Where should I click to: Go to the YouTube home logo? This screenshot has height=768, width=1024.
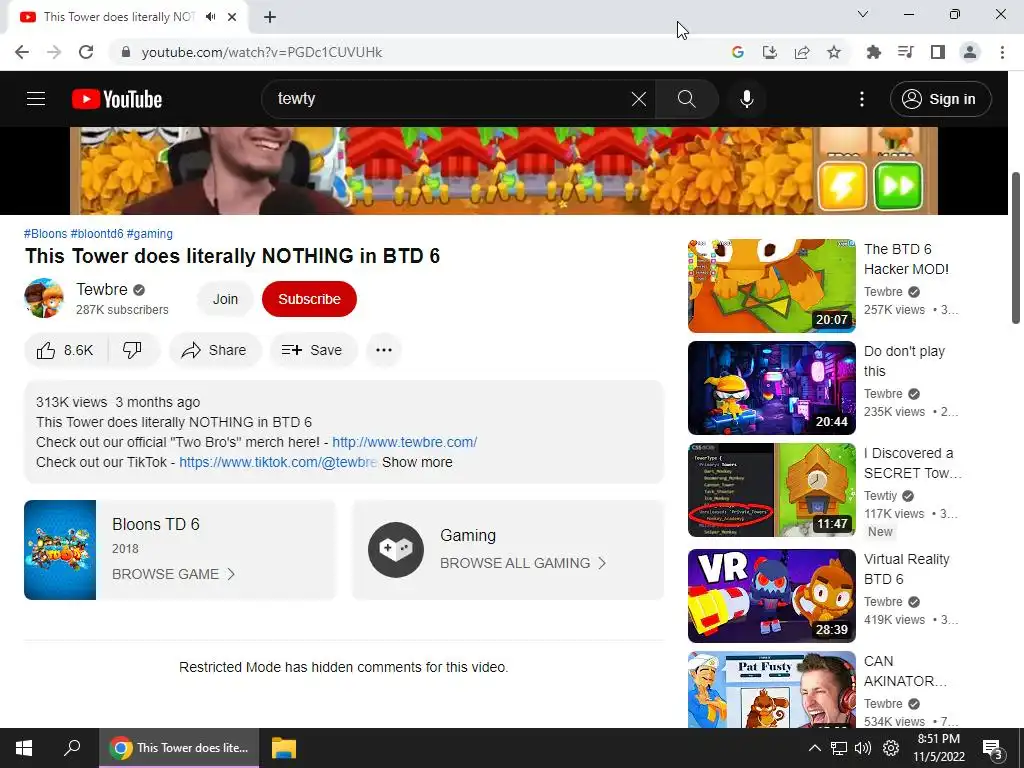(117, 99)
